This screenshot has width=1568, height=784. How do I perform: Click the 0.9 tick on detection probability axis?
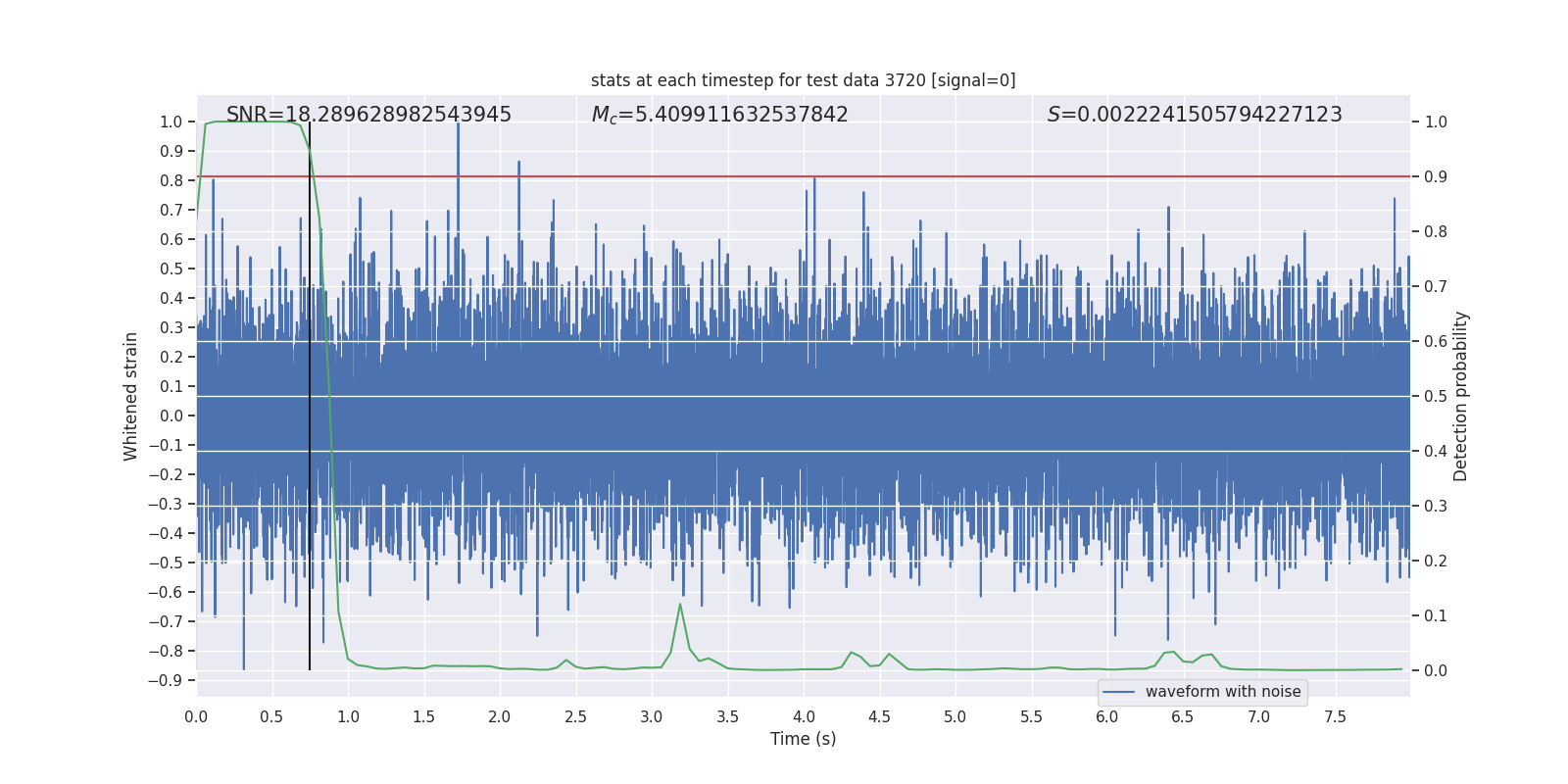pos(1436,177)
